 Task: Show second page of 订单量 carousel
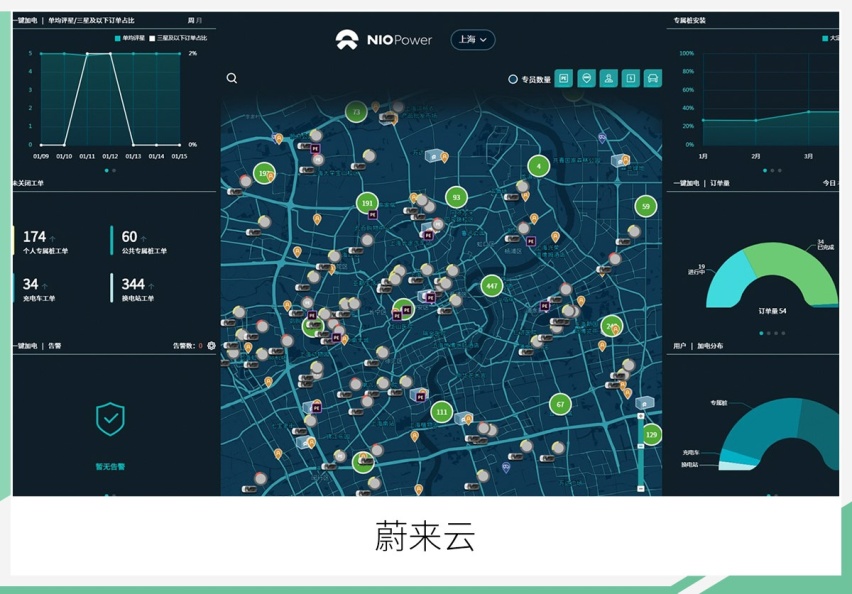pyautogui.click(x=768, y=333)
